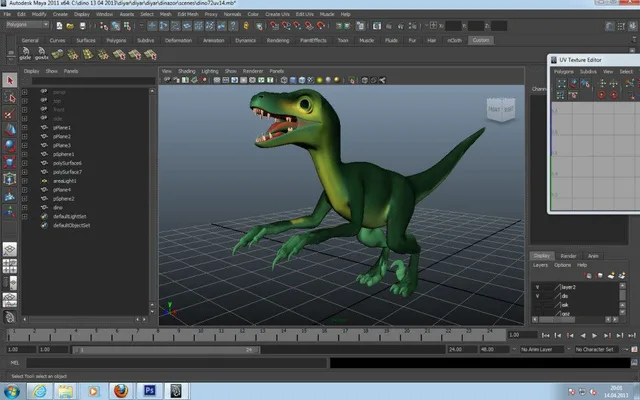Select the pSphere2 item in the outliner
Screen dimensions: 640x400
(x=64, y=199)
